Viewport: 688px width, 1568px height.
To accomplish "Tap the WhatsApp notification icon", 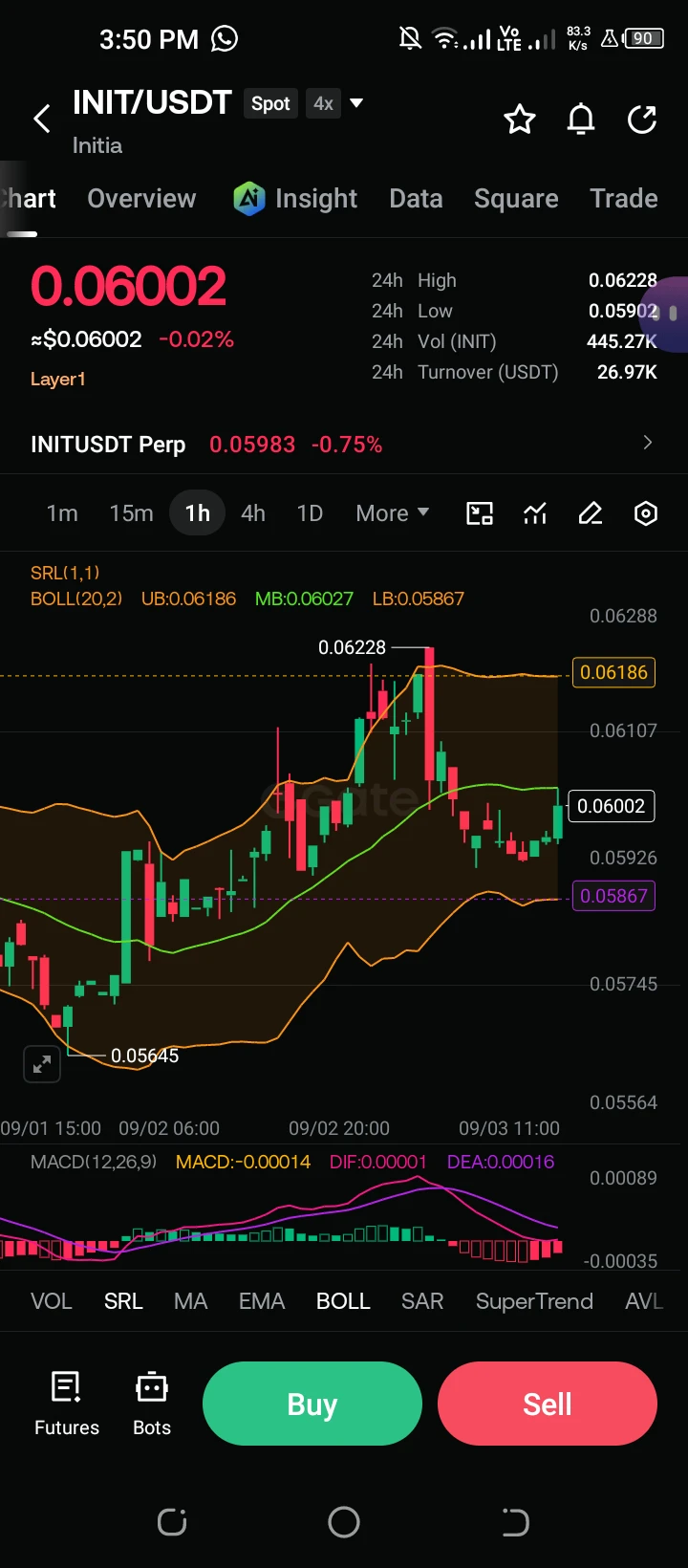I will (225, 39).
